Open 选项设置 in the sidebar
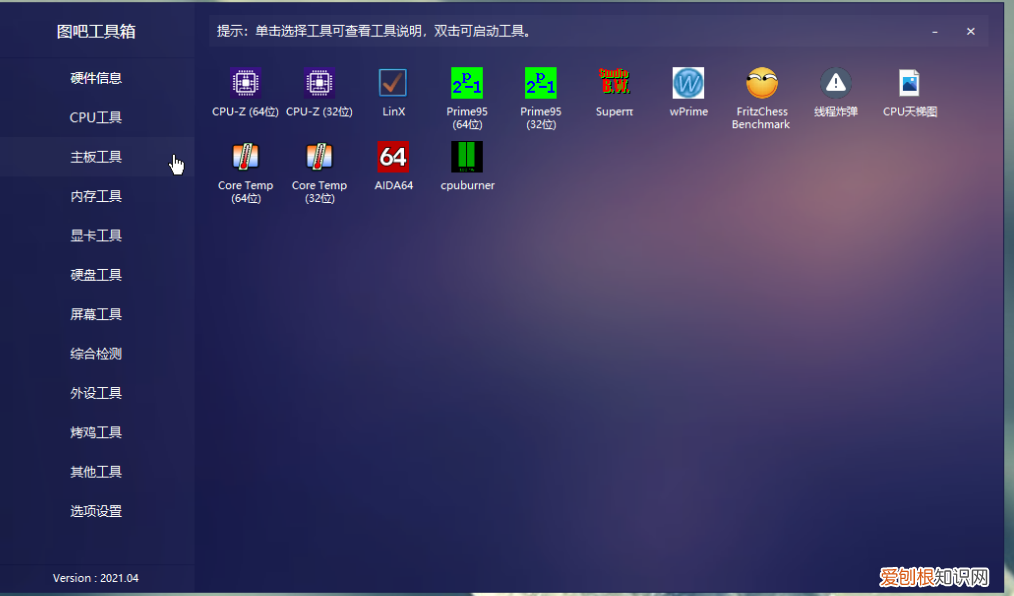The height and width of the screenshot is (596, 1014). [96, 511]
